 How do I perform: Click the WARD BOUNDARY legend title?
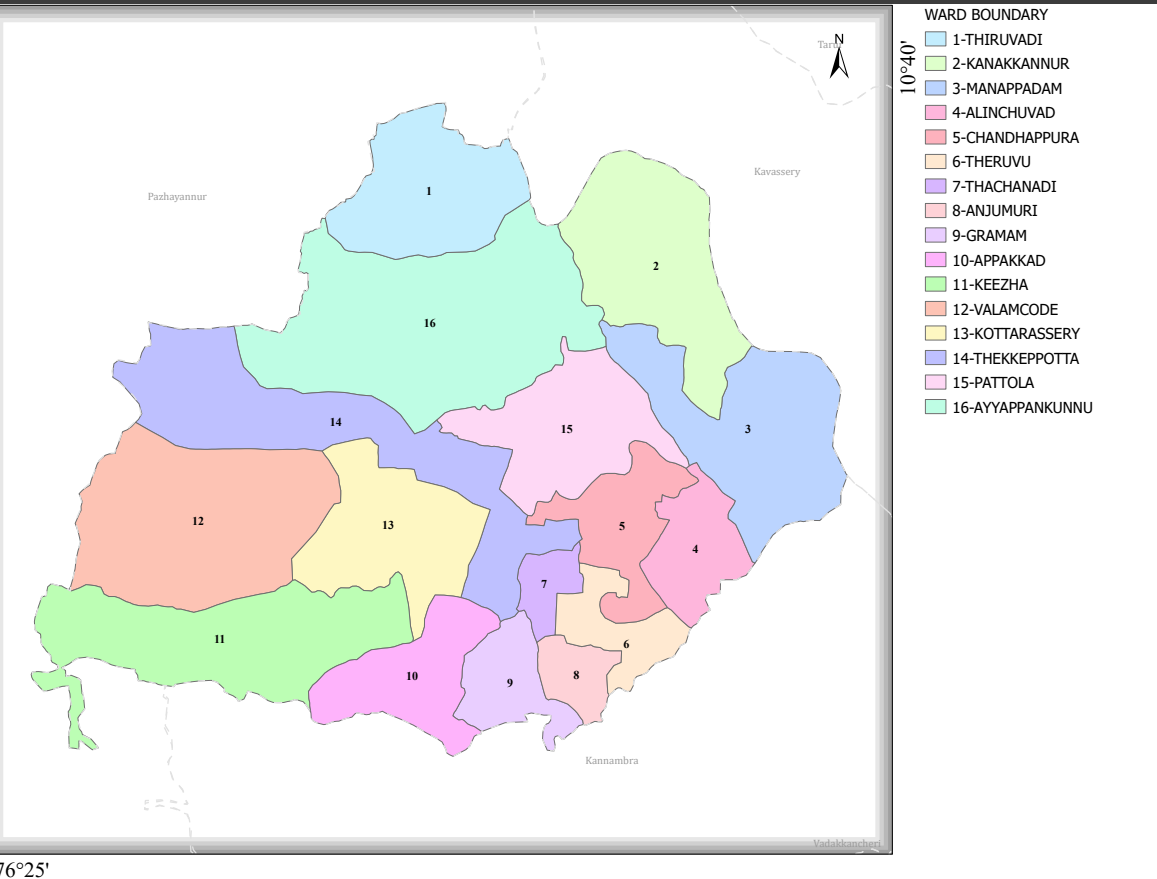tap(986, 15)
